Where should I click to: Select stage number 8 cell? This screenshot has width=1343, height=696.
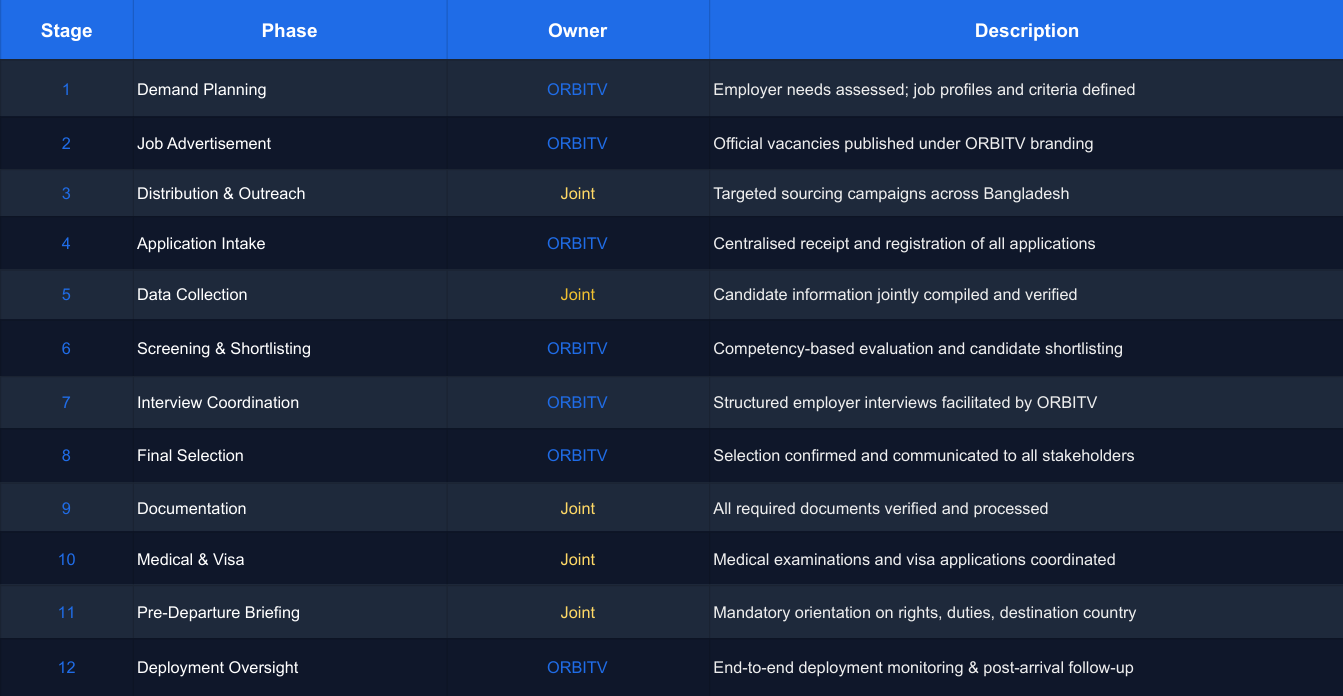pos(66,455)
